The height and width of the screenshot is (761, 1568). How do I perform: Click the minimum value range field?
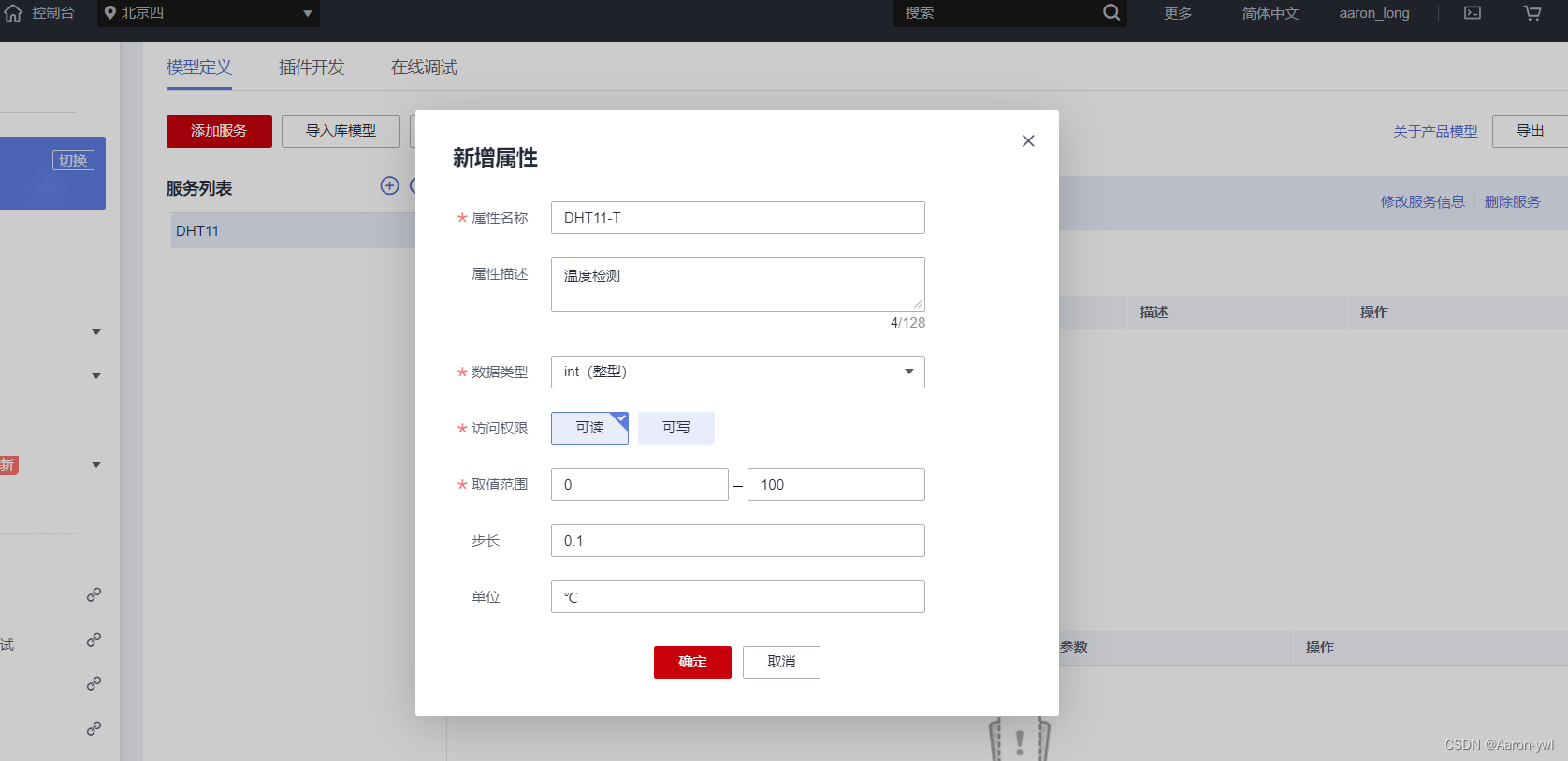tap(639, 484)
